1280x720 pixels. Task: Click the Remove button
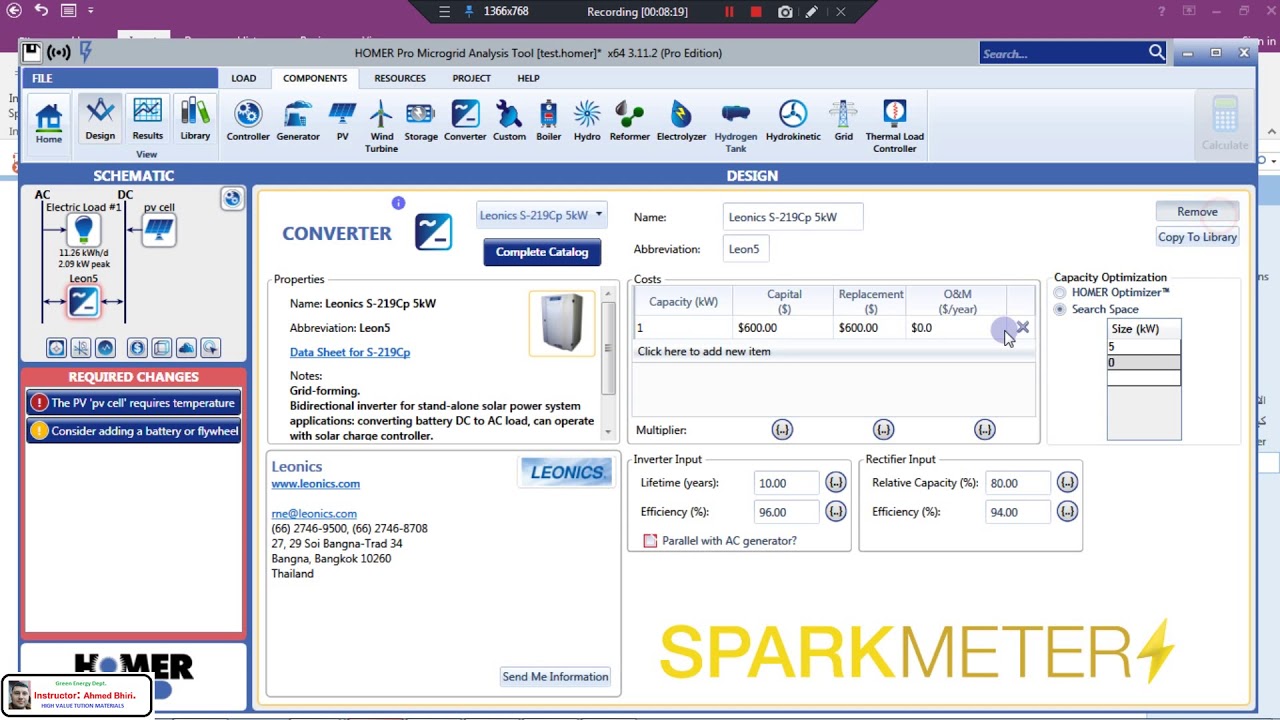[1197, 211]
